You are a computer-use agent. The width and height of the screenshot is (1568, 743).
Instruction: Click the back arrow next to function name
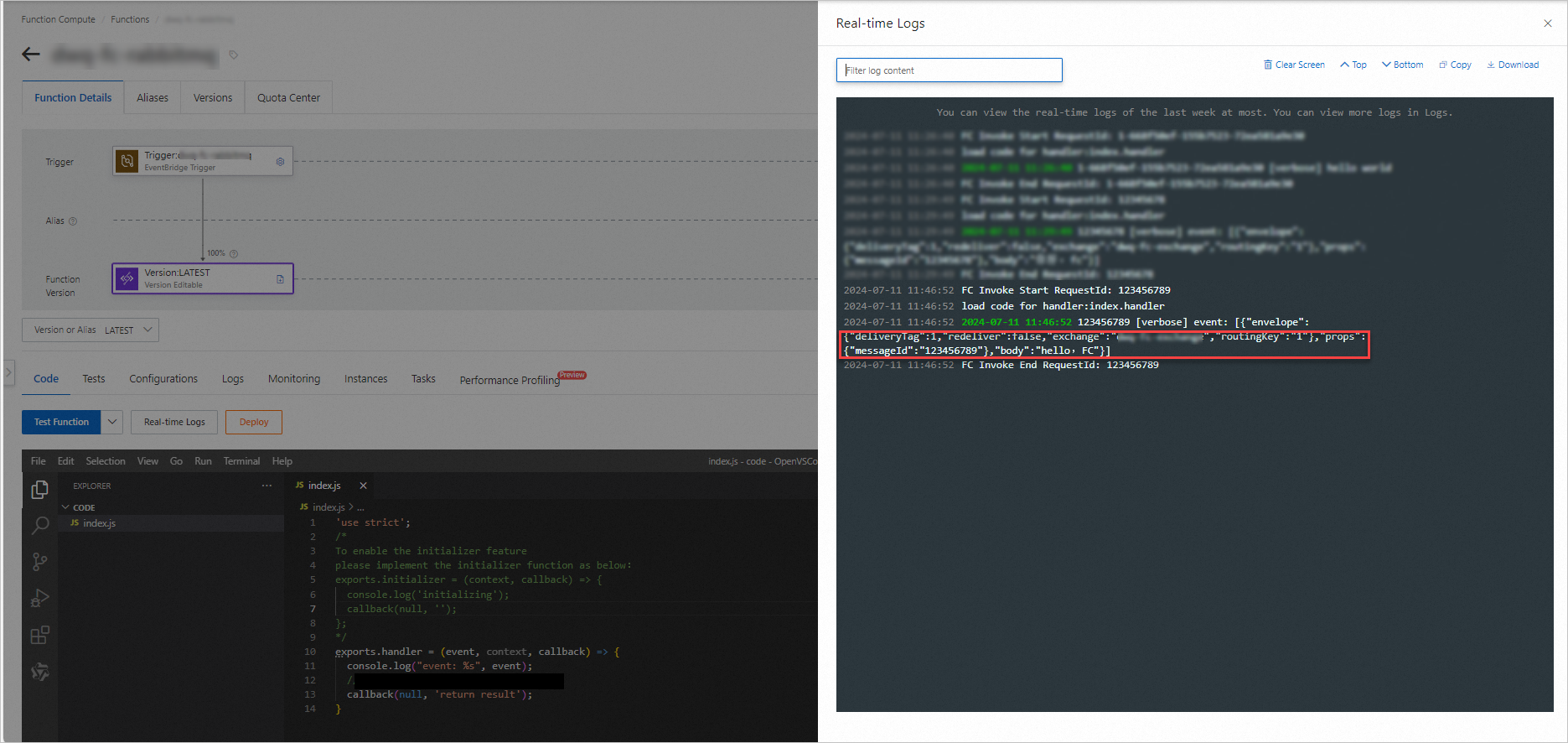click(x=31, y=55)
